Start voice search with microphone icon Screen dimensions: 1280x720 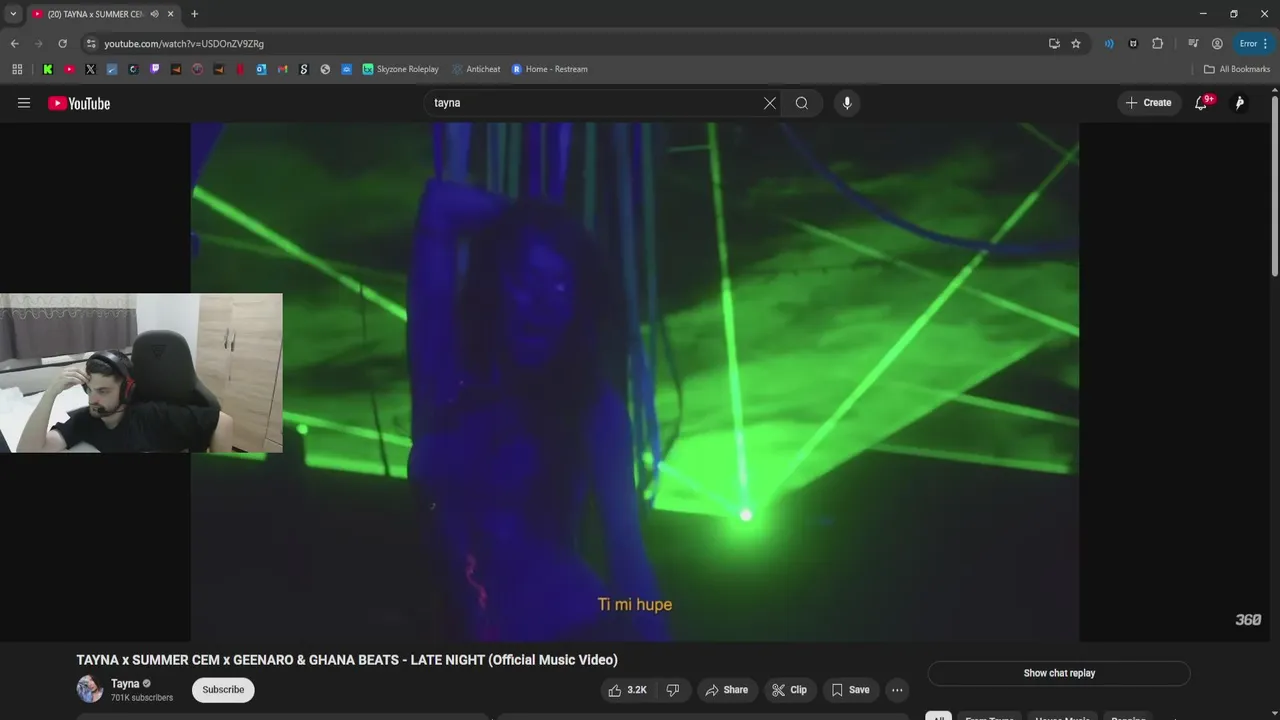847,103
